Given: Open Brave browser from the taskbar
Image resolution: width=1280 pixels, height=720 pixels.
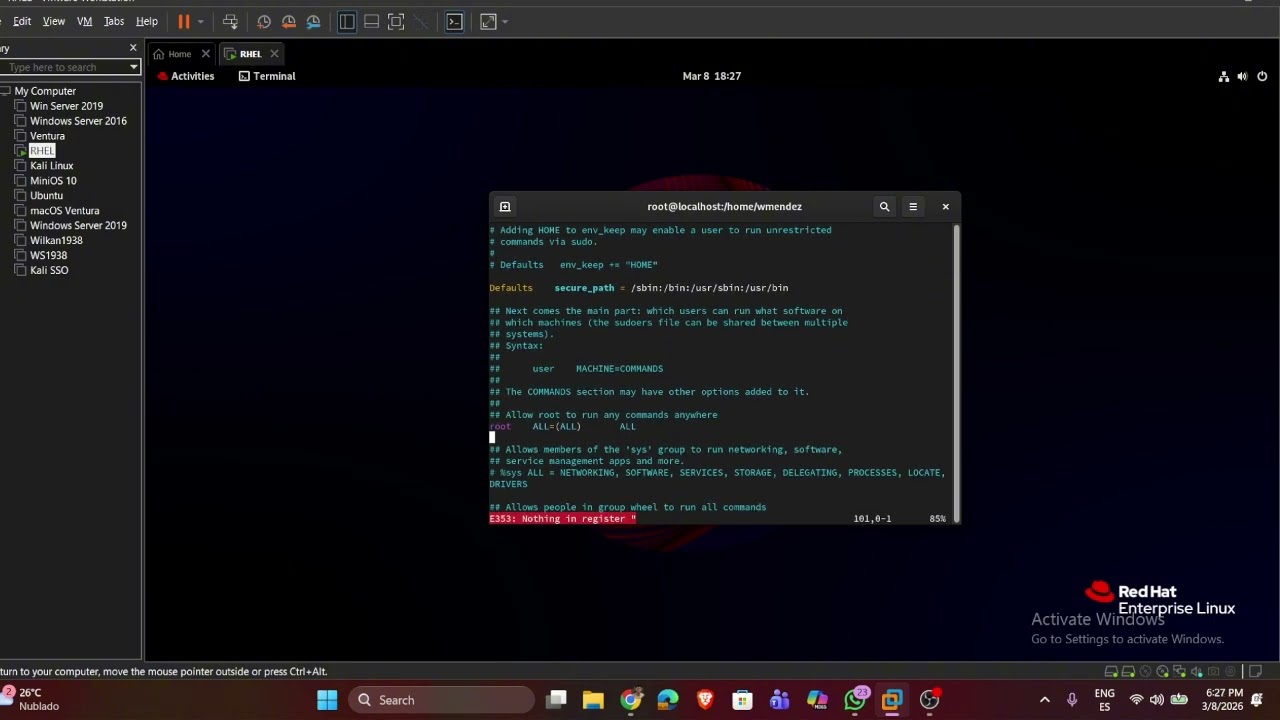Looking at the screenshot, I should [705, 700].
